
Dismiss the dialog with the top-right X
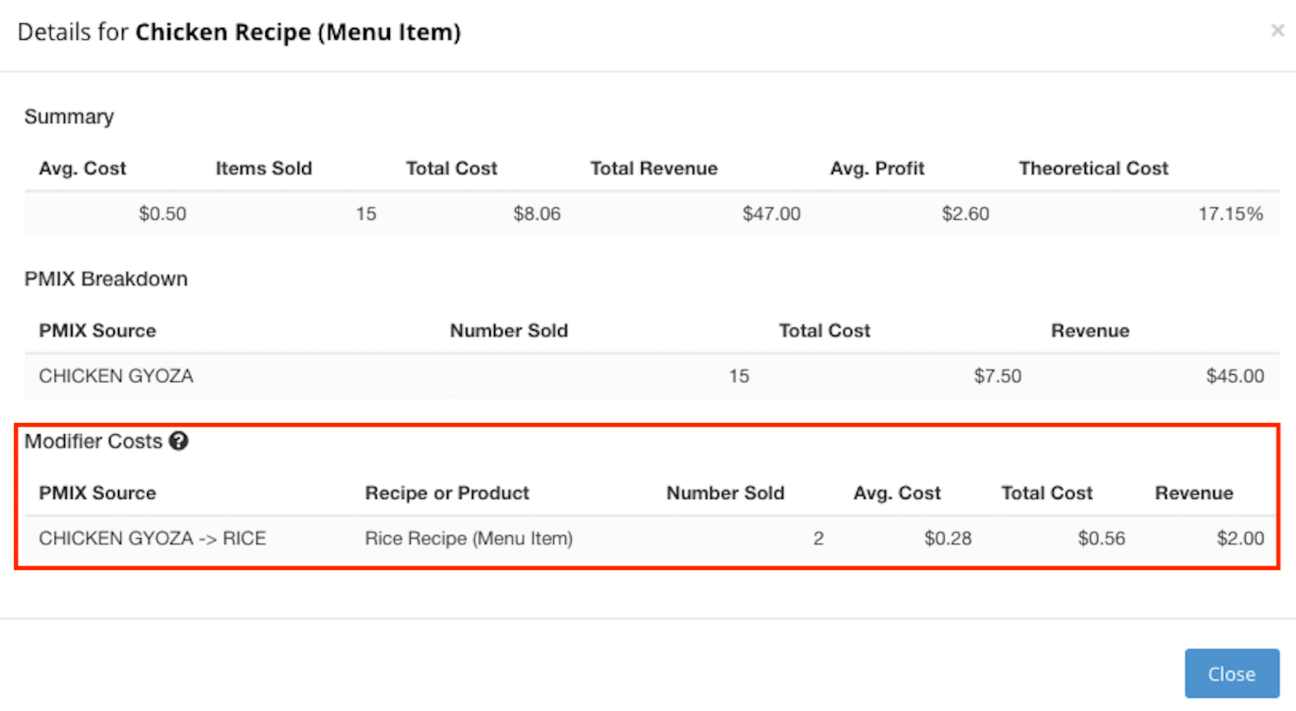pos(1277,31)
